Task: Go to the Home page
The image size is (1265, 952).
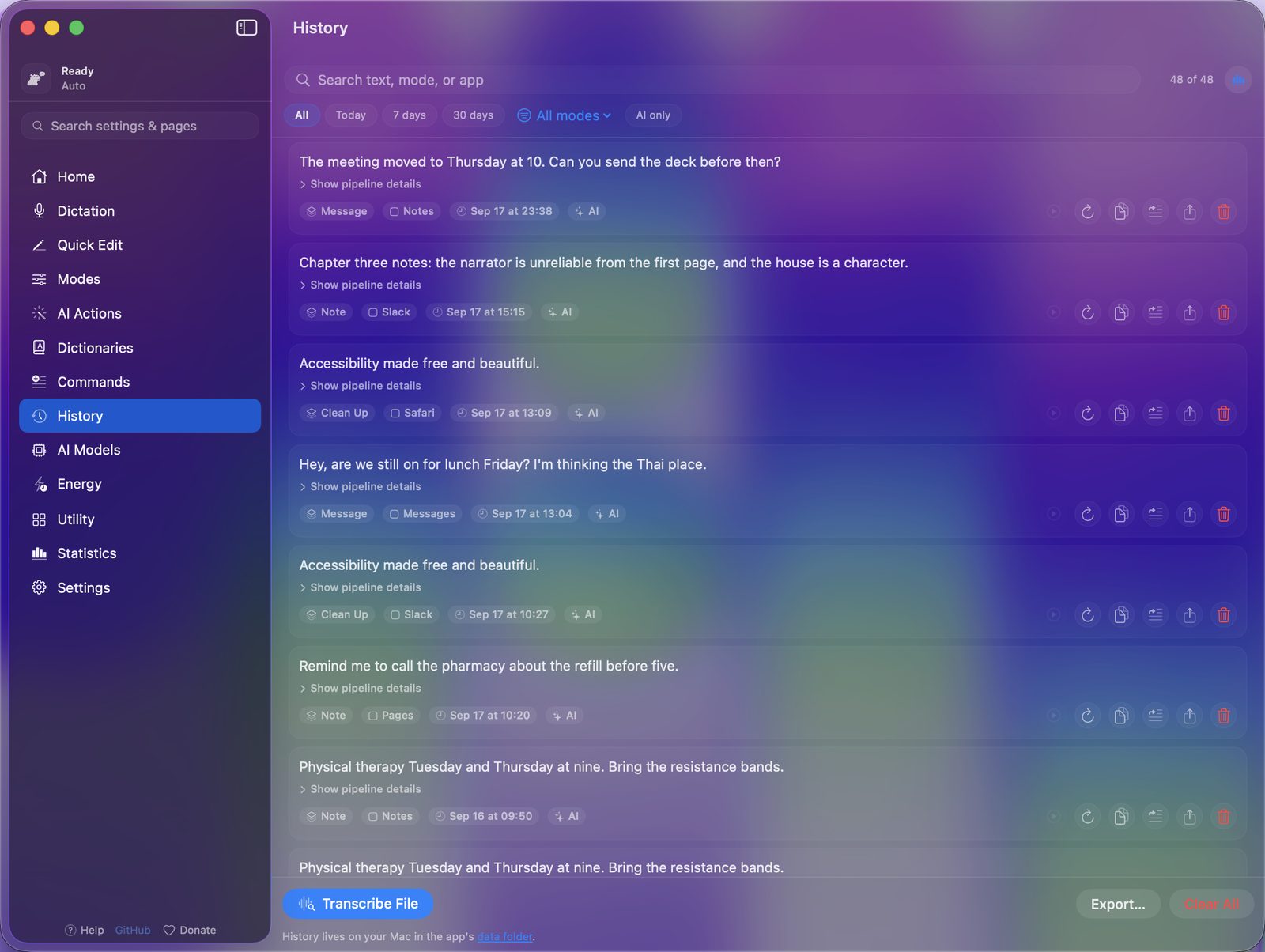Action: 140,177
